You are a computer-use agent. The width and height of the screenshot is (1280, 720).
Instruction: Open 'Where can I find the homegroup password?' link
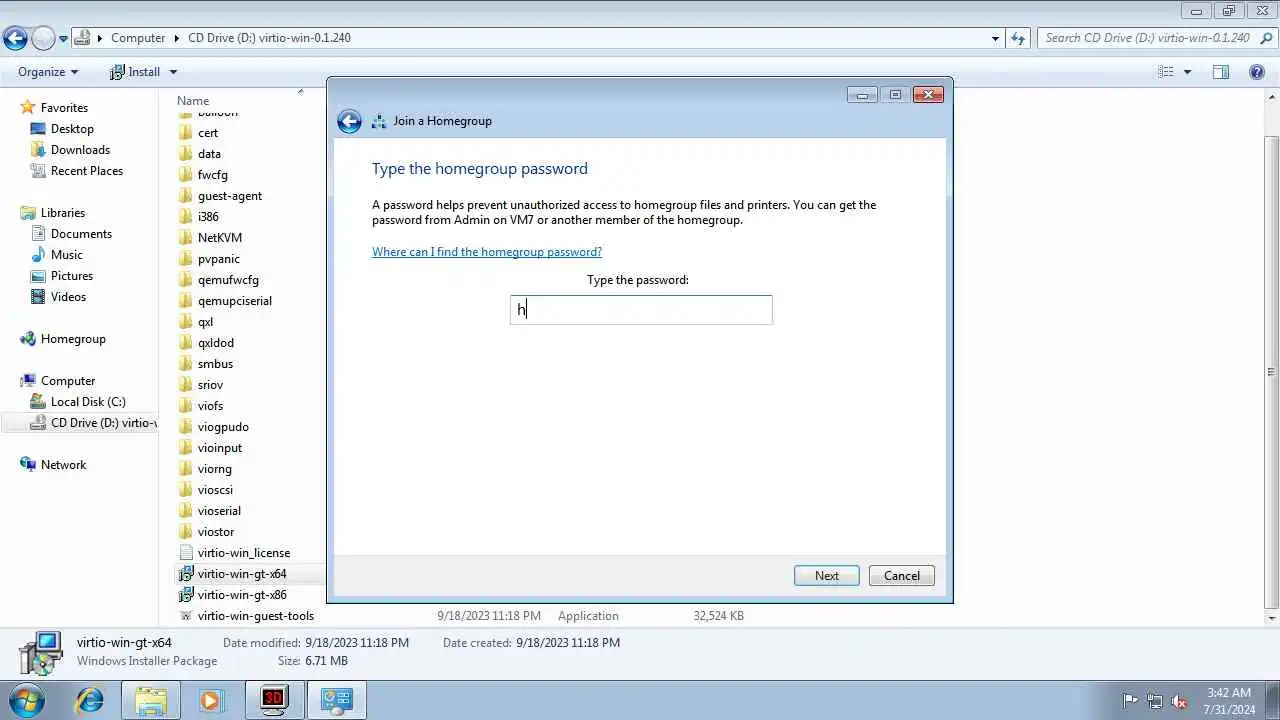pos(487,252)
